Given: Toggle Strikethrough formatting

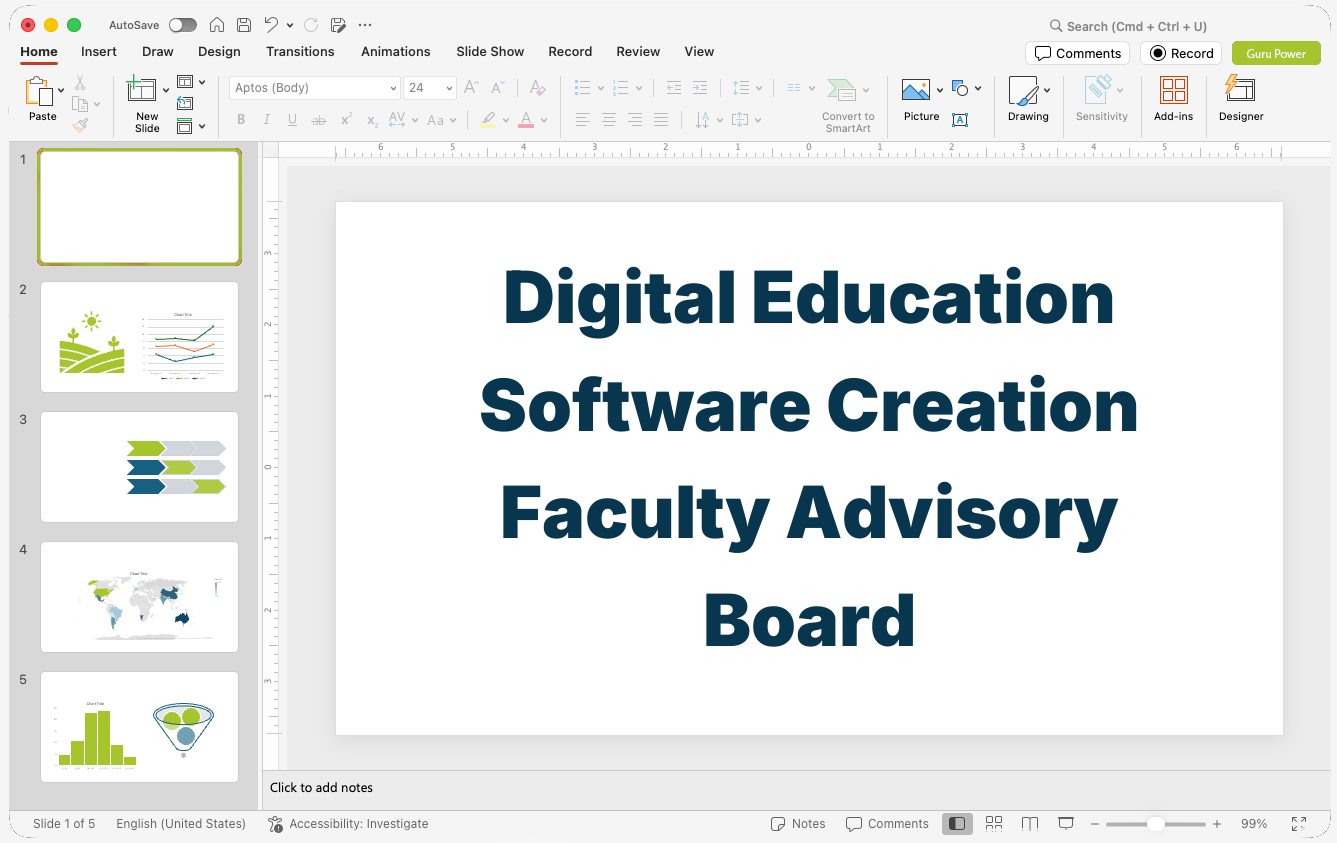Looking at the screenshot, I should [x=319, y=120].
